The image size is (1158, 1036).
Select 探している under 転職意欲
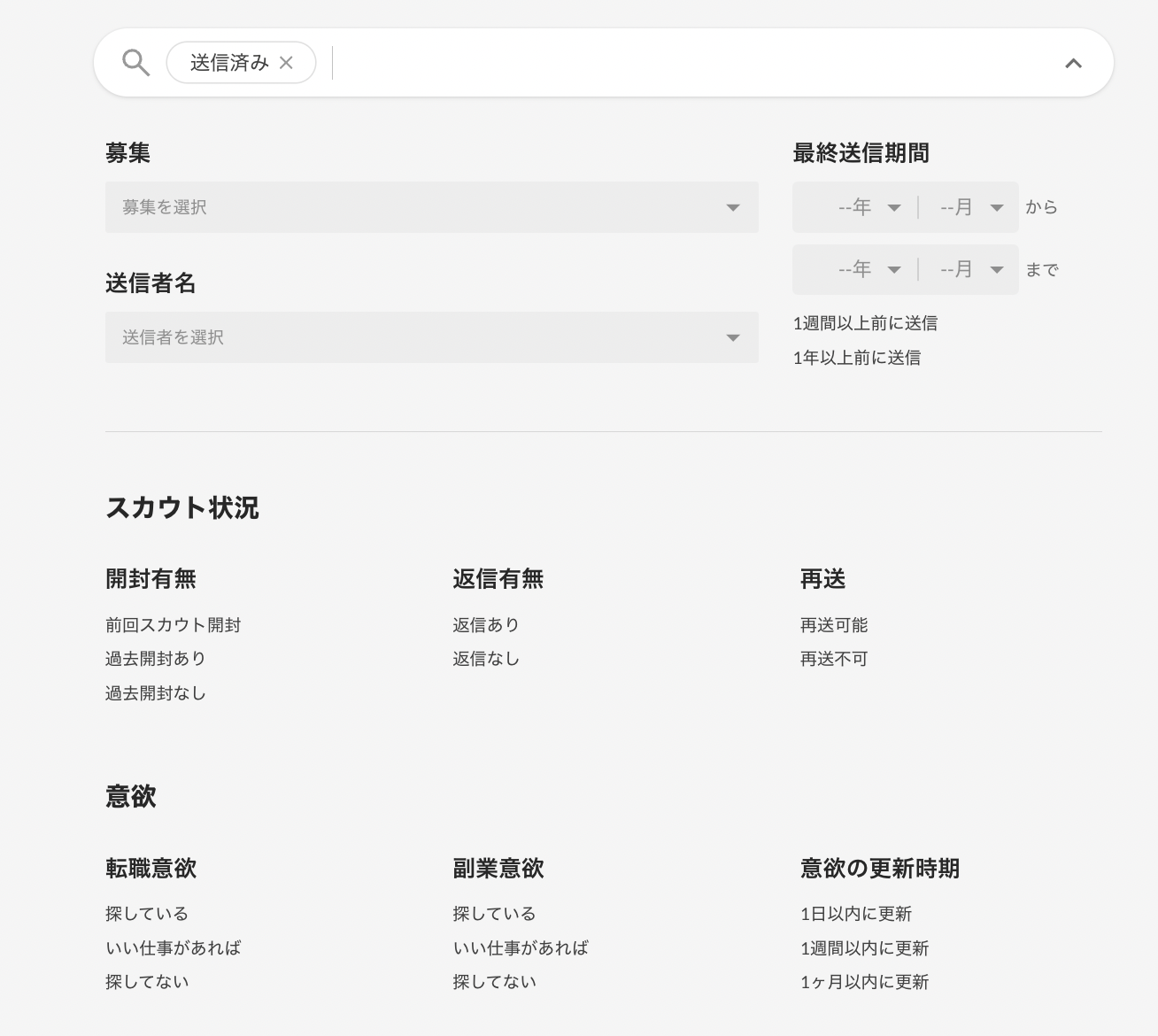click(x=147, y=913)
